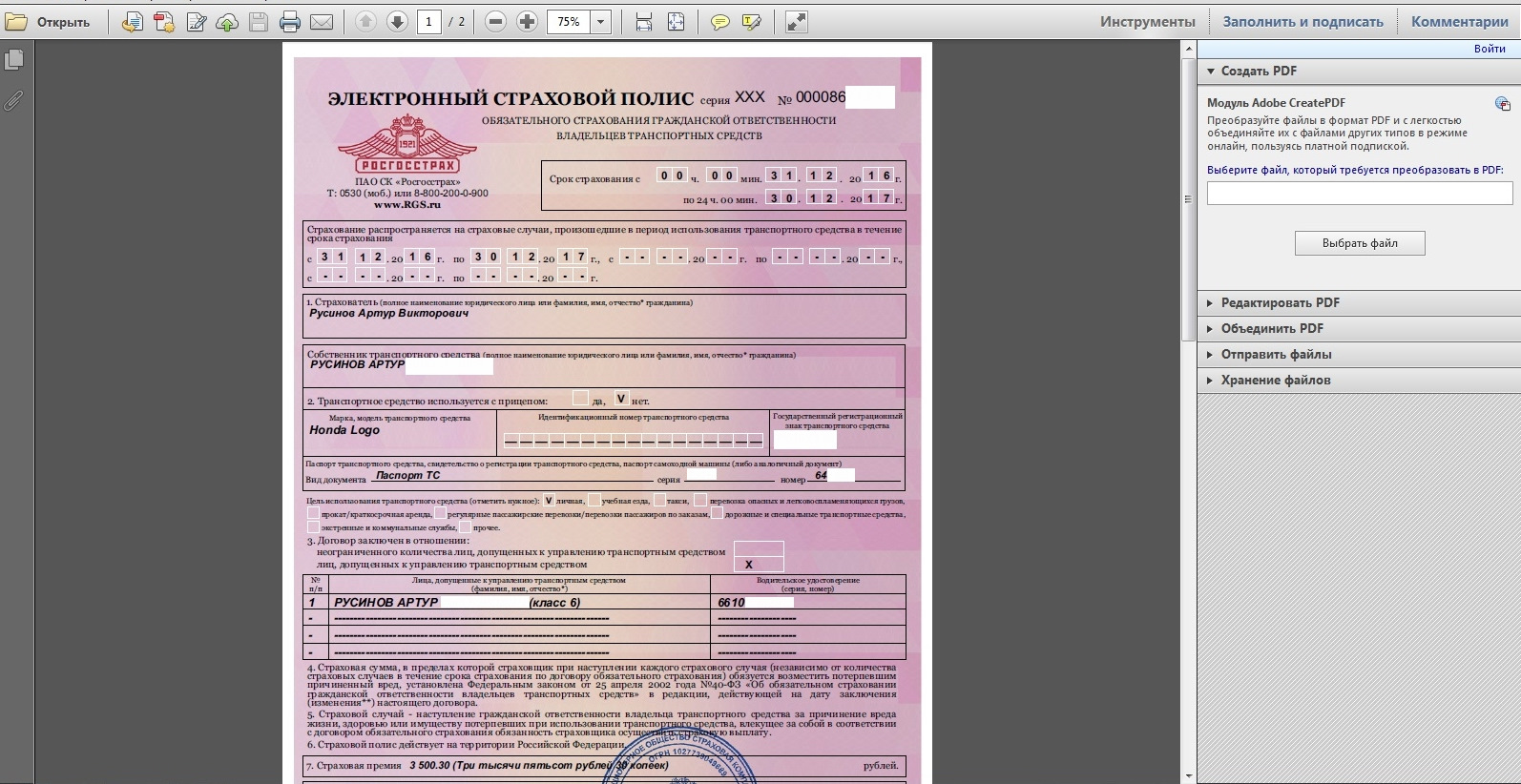Click the '(класс 6)' driver class text
This screenshot has height=784, width=1521.
[x=555, y=603]
